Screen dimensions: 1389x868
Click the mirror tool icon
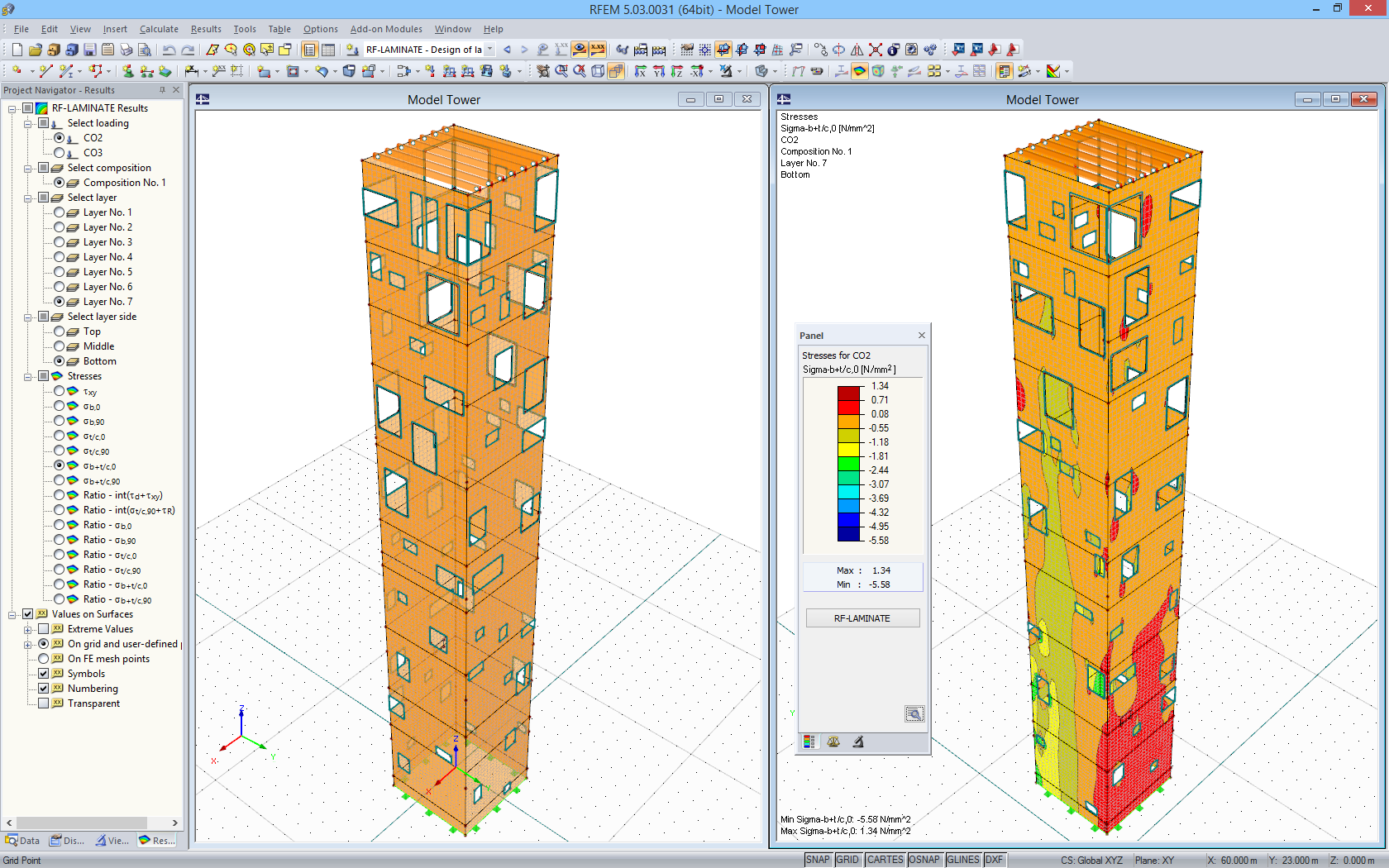857,50
